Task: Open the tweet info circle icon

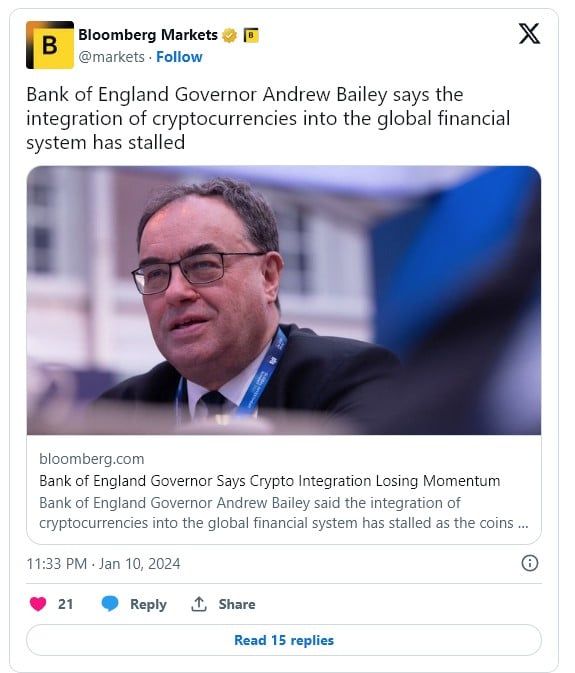Action: 530,563
